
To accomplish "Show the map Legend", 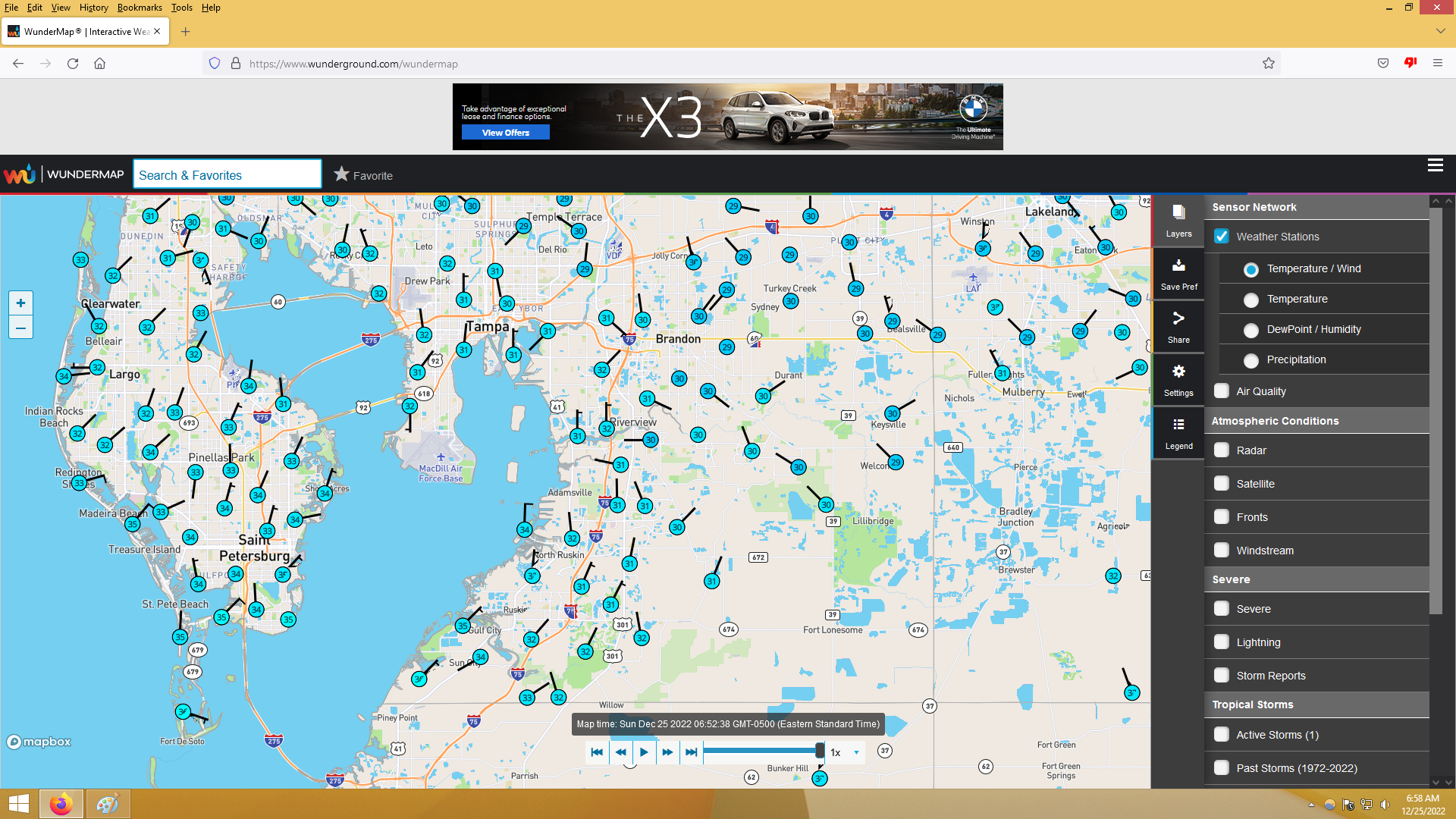I will click(1178, 432).
